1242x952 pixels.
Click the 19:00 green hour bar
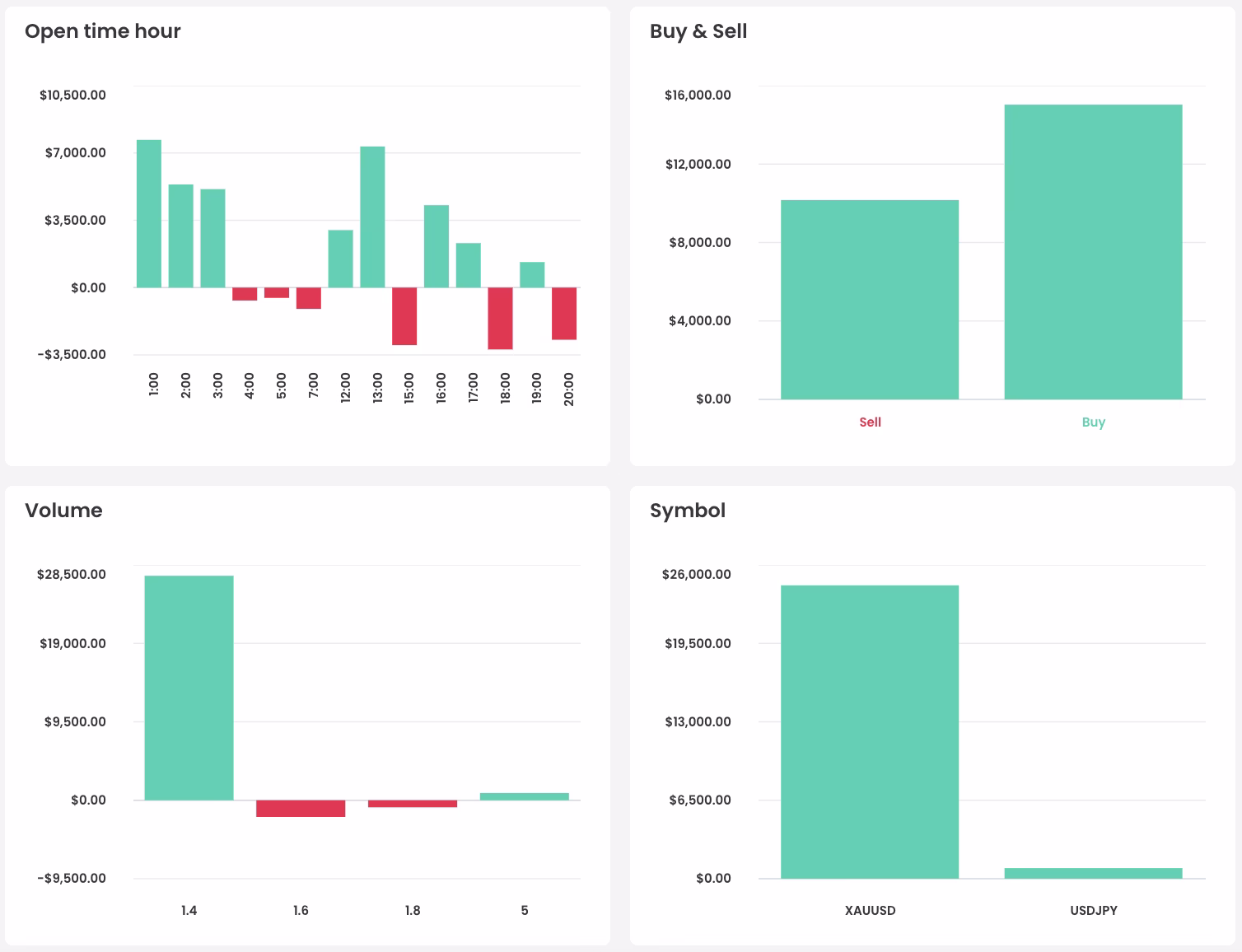532,274
